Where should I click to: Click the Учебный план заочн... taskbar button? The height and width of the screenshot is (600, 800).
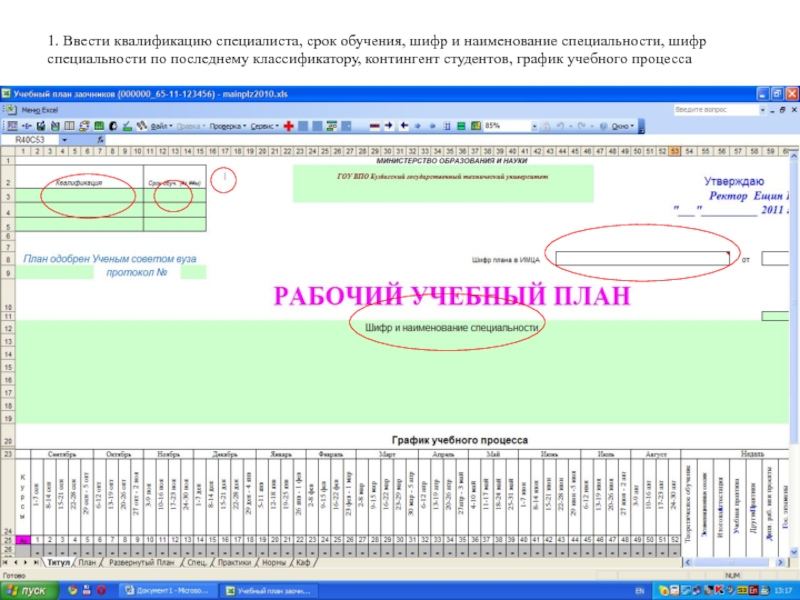point(269,591)
